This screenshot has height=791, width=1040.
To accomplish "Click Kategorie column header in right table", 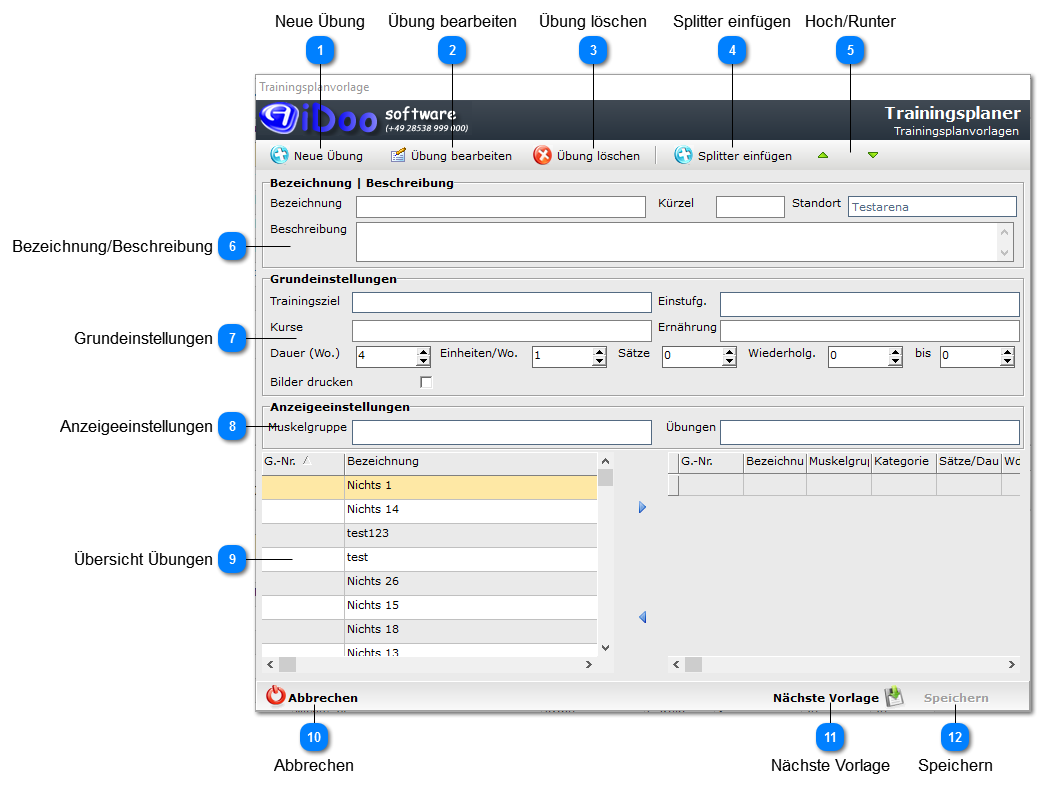I will tap(903, 461).
